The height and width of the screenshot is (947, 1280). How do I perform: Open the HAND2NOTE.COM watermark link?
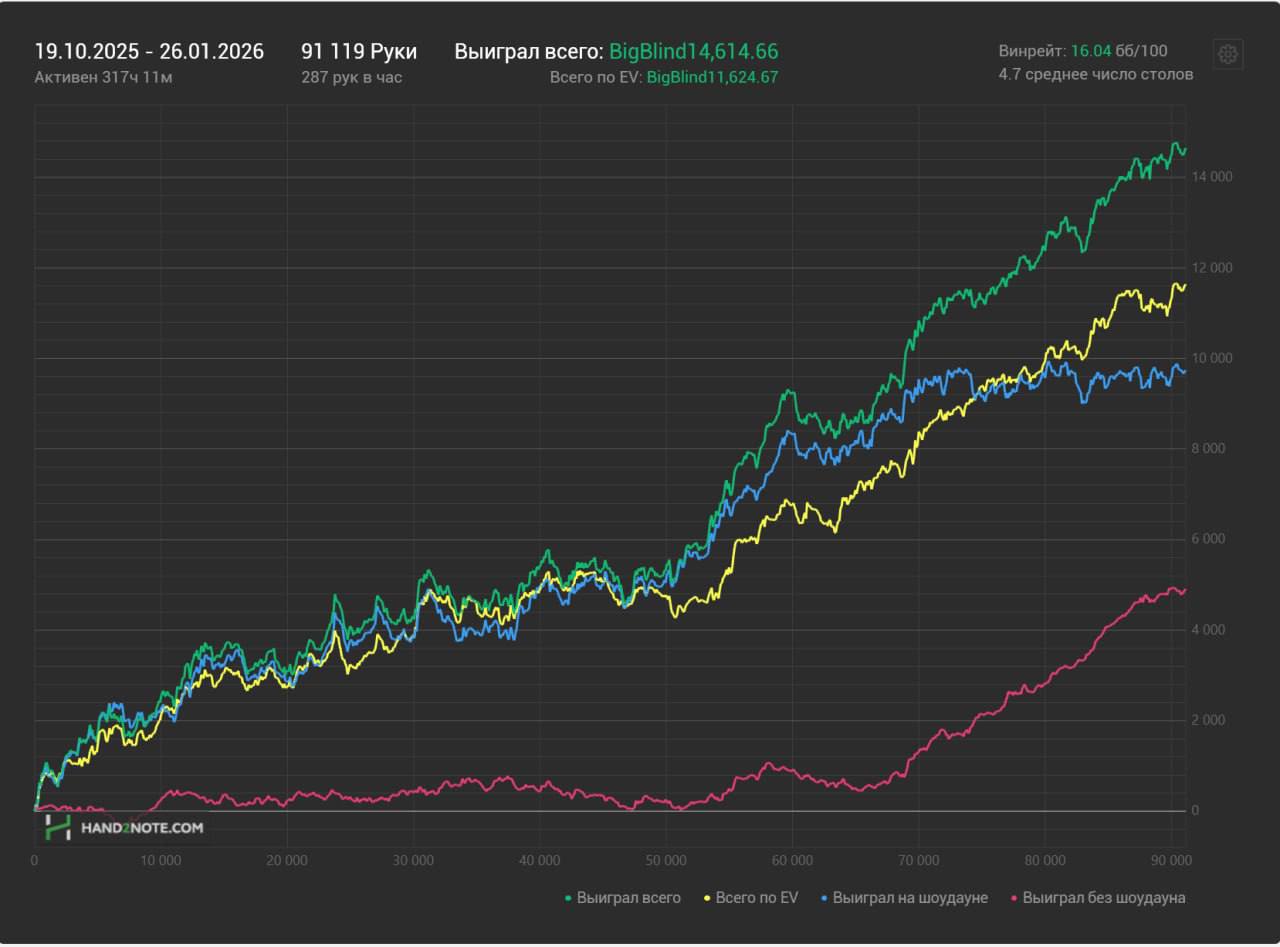coord(141,828)
